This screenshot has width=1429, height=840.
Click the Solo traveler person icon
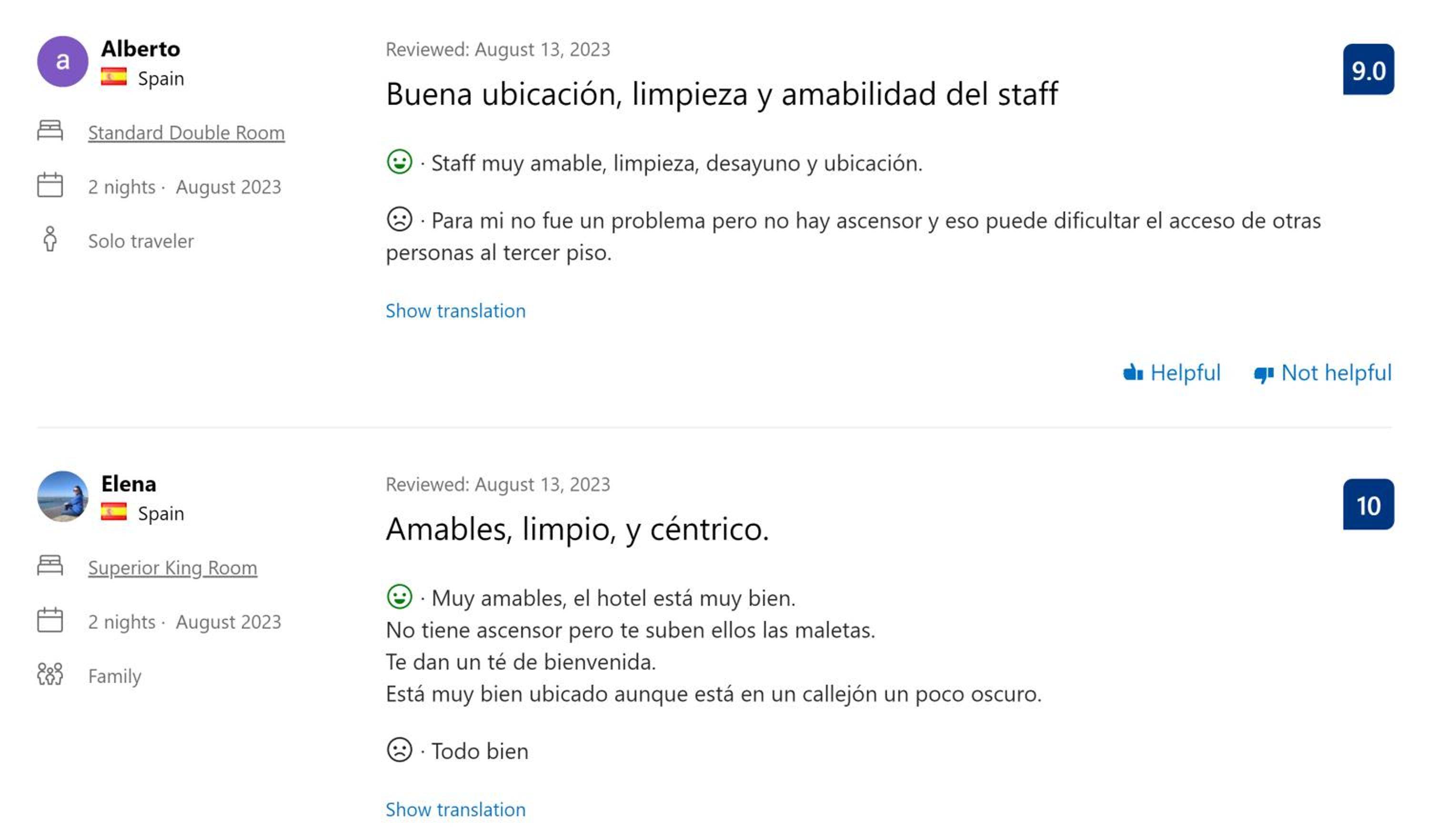coord(50,239)
